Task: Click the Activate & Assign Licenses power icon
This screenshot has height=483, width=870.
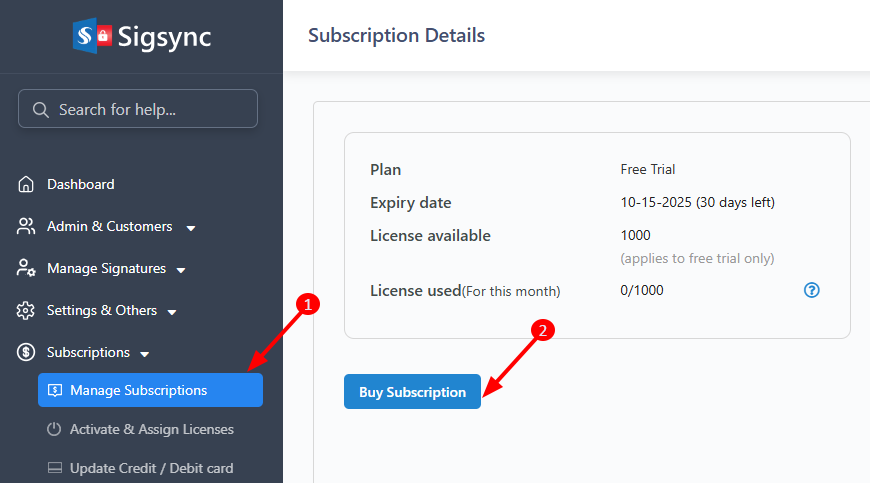Action: click(54, 429)
